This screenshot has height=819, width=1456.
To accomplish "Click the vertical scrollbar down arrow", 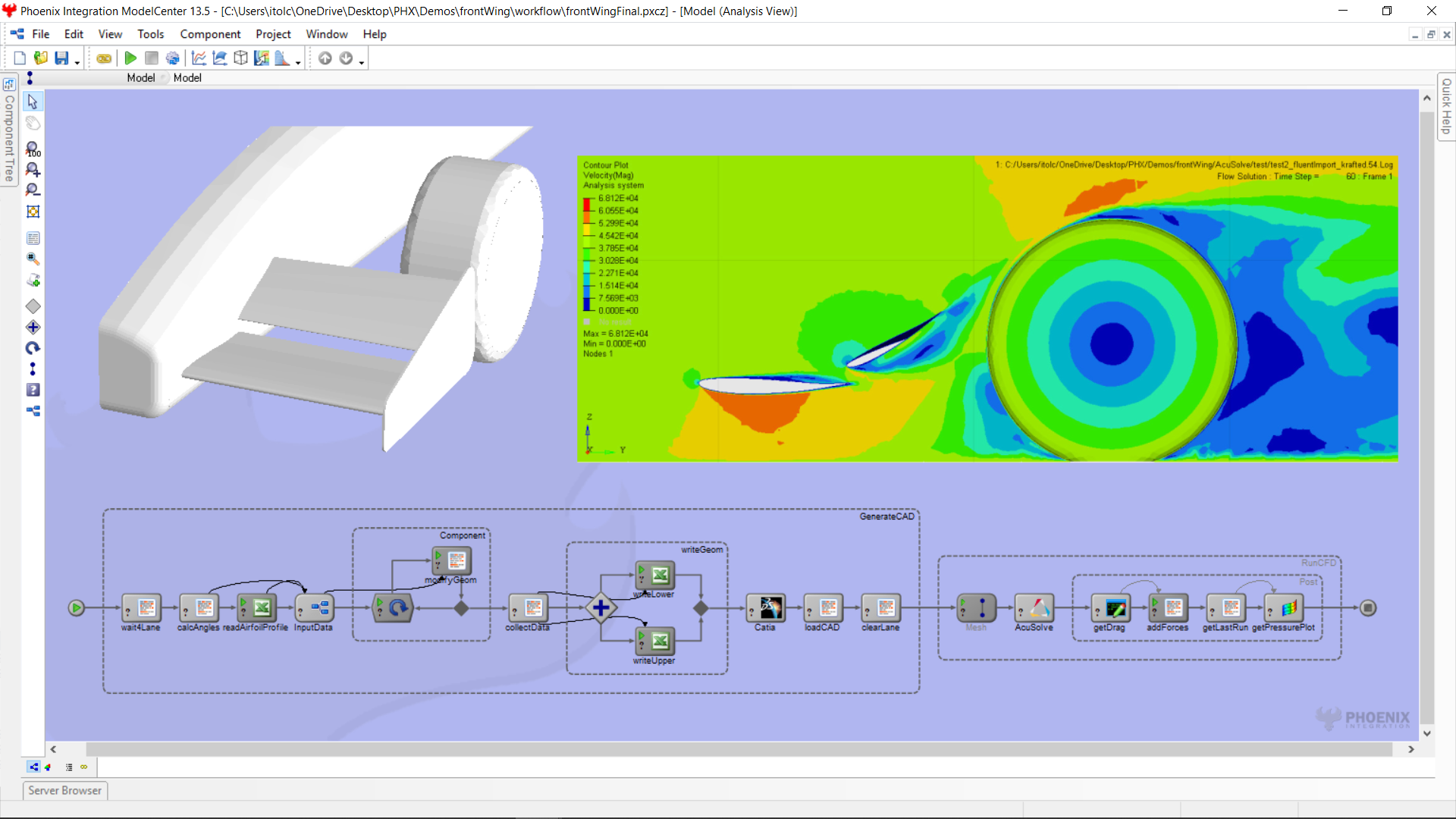I will point(1427,733).
